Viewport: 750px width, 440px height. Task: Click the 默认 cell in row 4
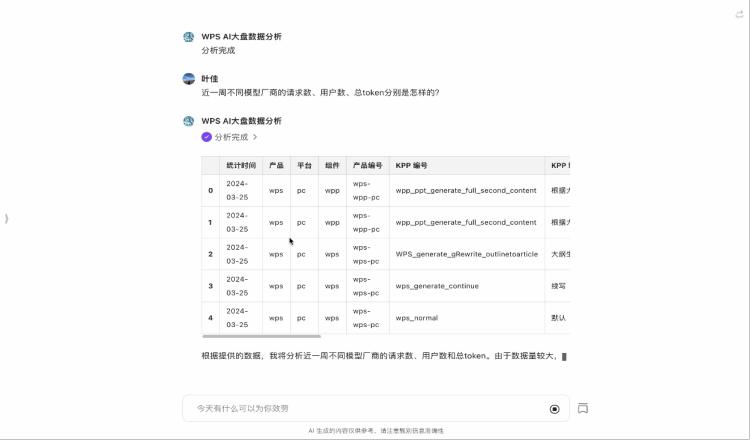(x=558, y=318)
